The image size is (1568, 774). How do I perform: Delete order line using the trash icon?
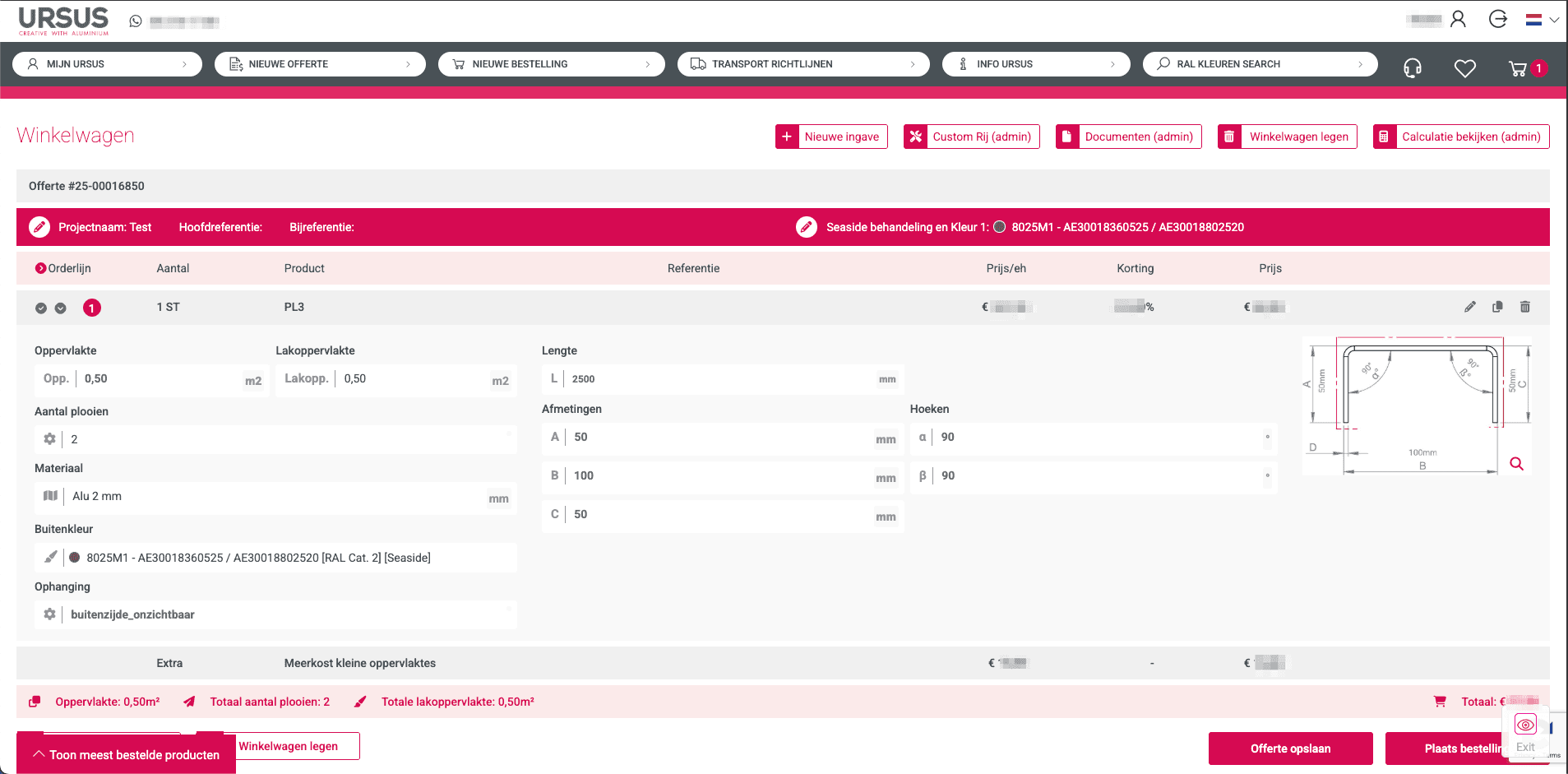pos(1525,307)
